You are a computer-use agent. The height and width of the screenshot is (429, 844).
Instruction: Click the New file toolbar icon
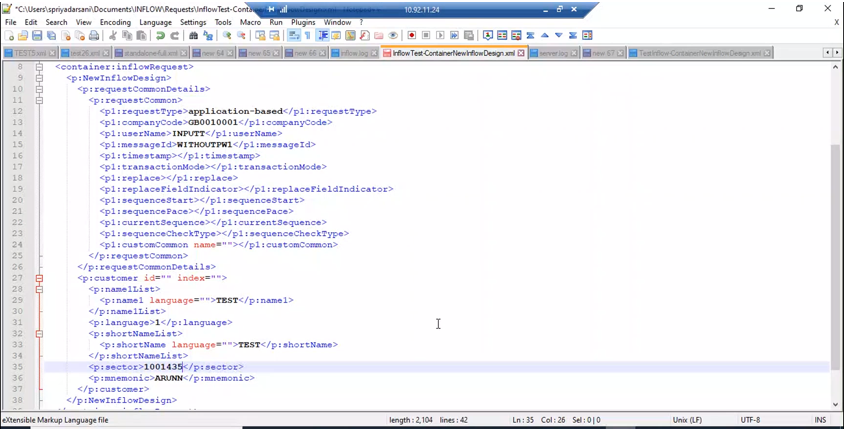point(8,36)
